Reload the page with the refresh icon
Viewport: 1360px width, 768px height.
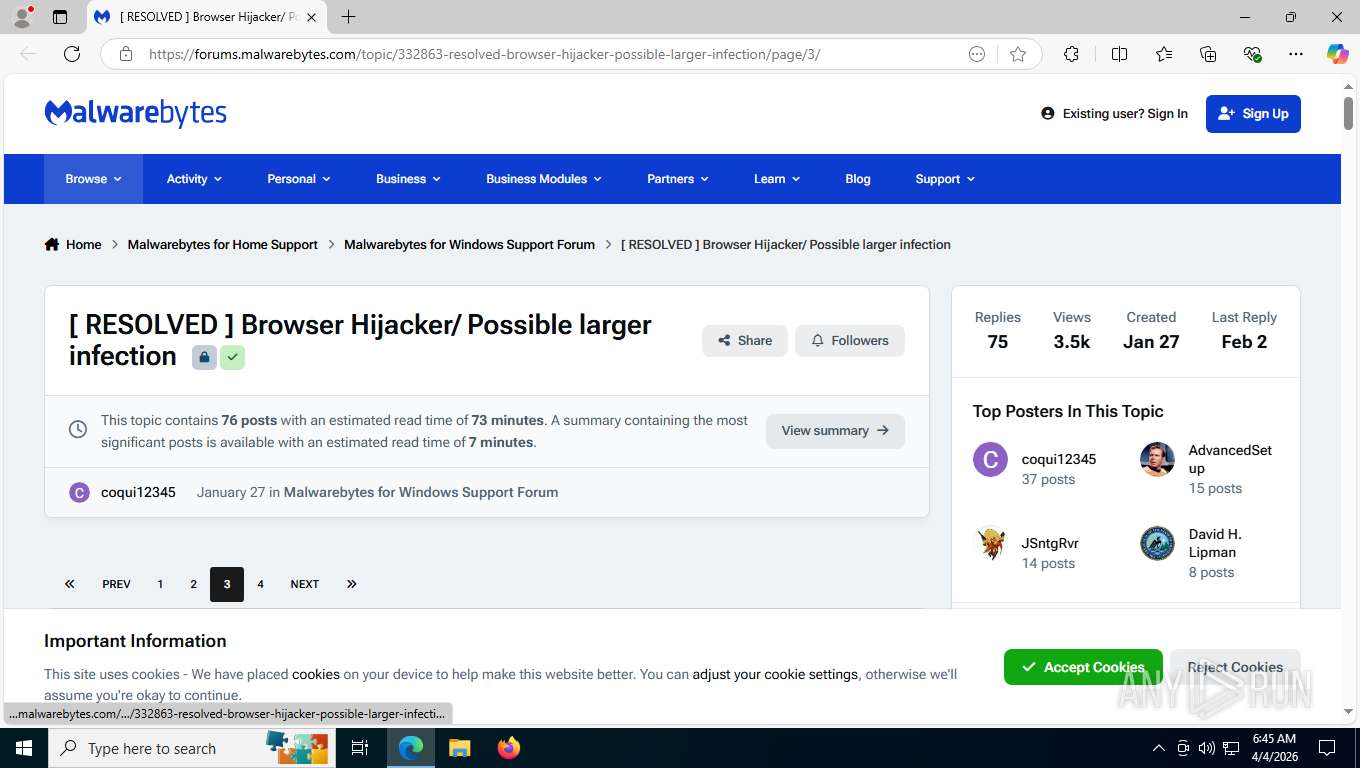click(72, 54)
